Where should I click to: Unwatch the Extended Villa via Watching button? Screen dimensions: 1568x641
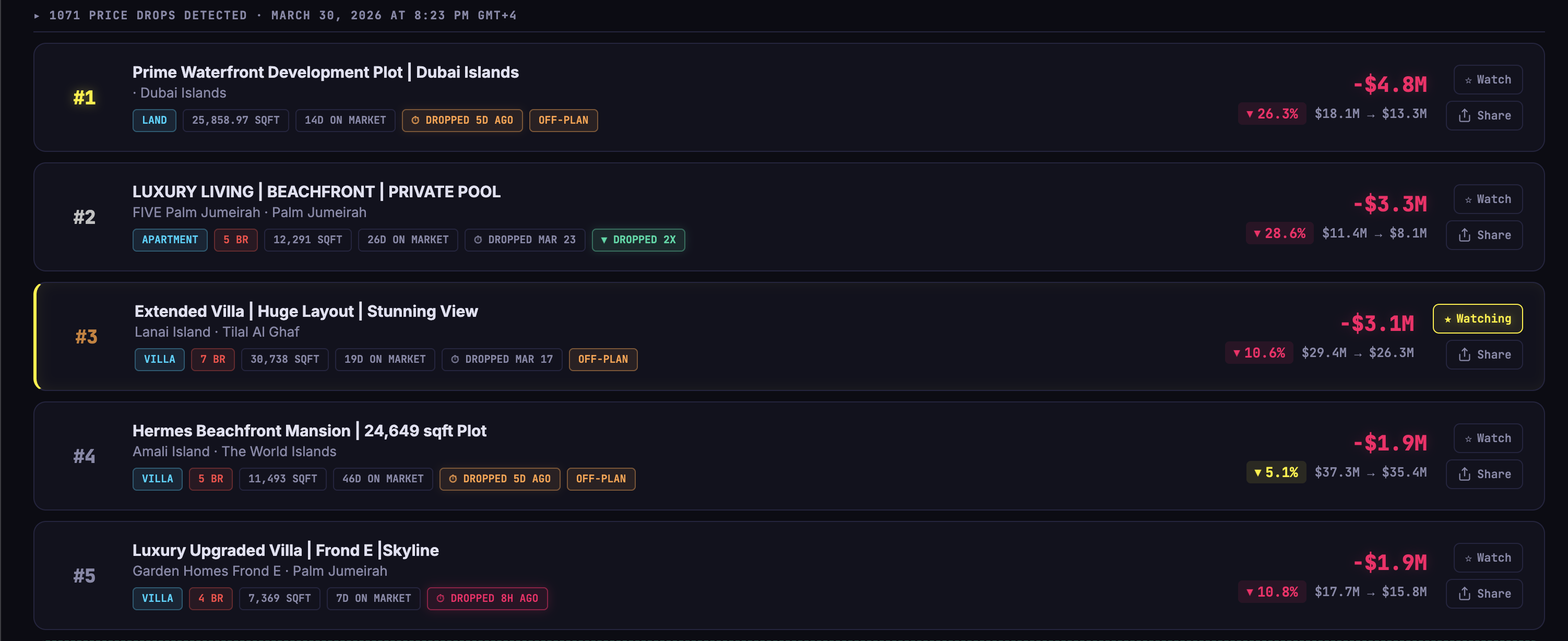tap(1477, 318)
